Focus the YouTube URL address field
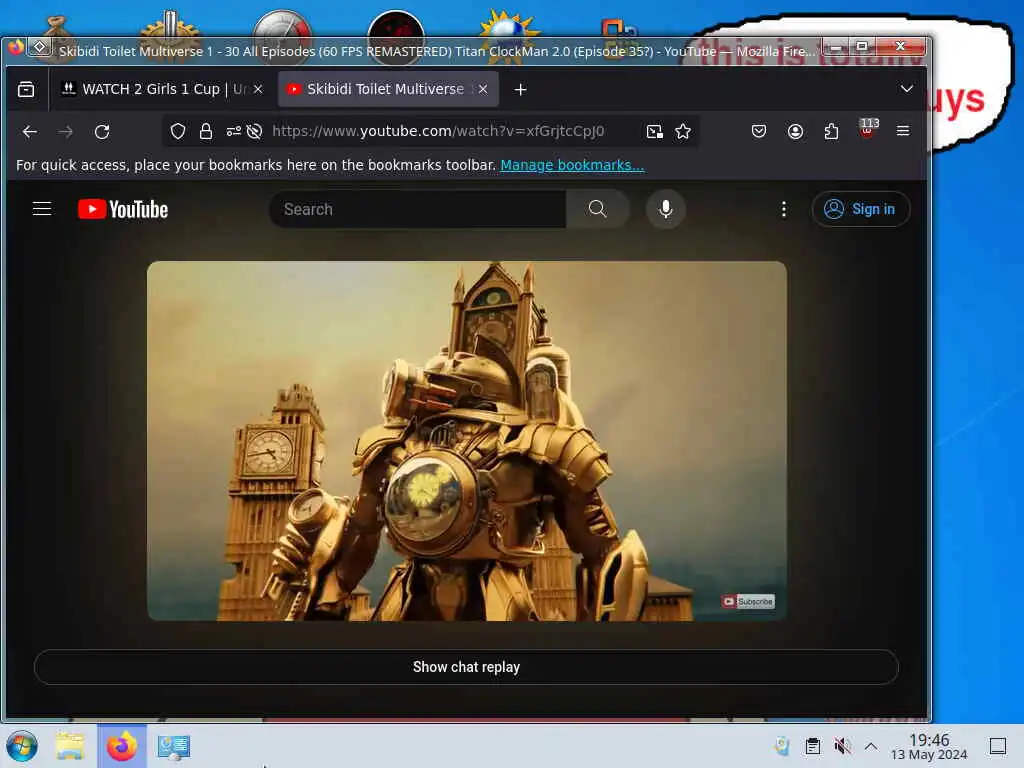Screen dimensions: 1024x768 click(438, 131)
